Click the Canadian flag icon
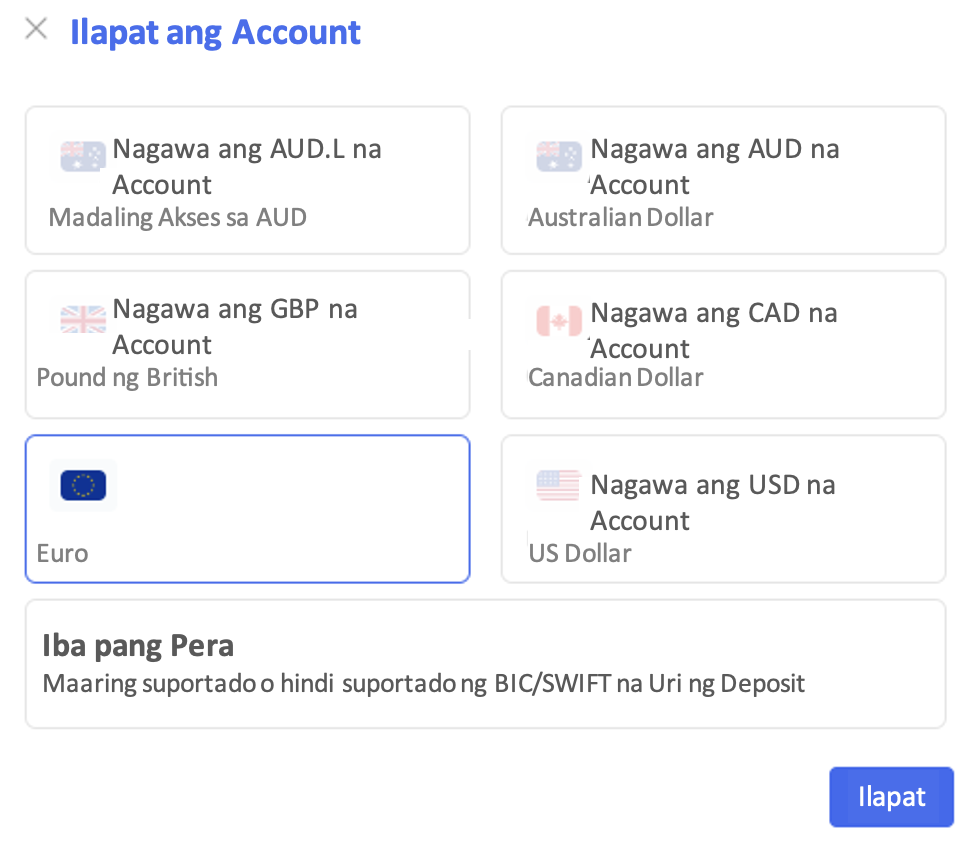The width and height of the screenshot is (980, 846). pyautogui.click(x=559, y=321)
